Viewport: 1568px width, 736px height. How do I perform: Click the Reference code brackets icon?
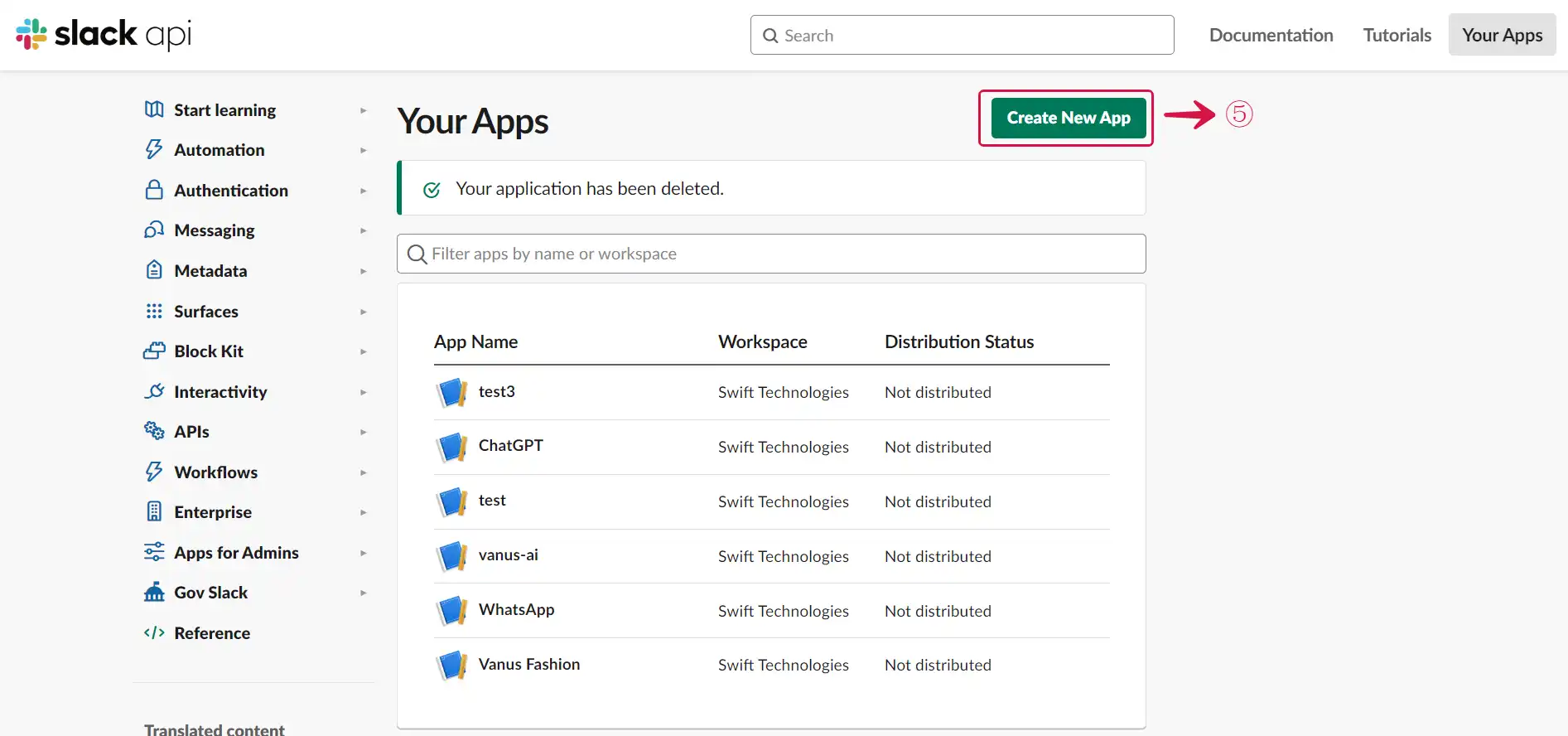tap(154, 632)
